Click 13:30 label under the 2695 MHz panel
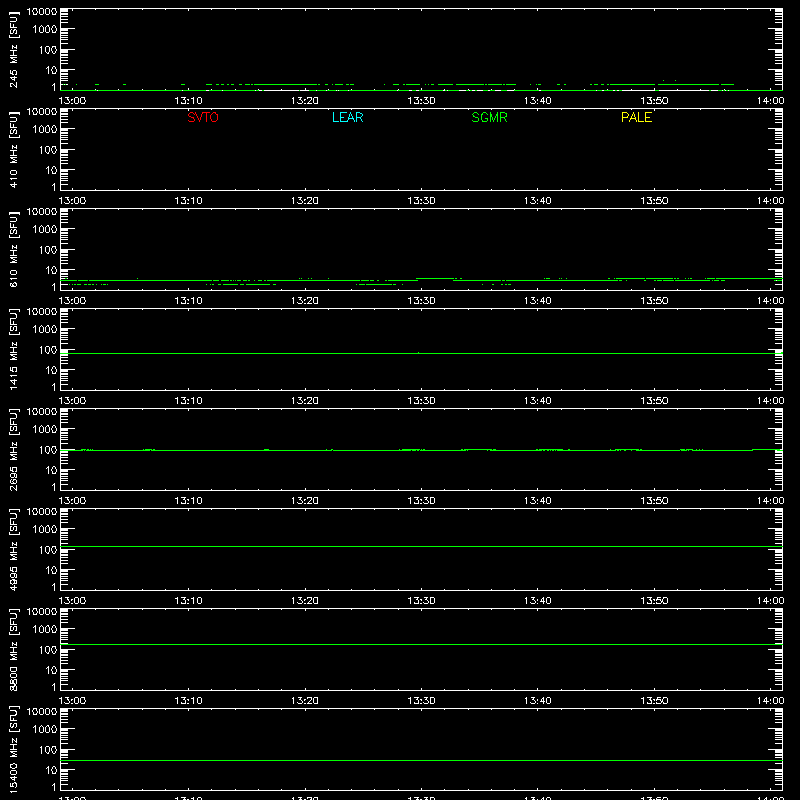Screen dimensions: 800x800 tap(421, 501)
